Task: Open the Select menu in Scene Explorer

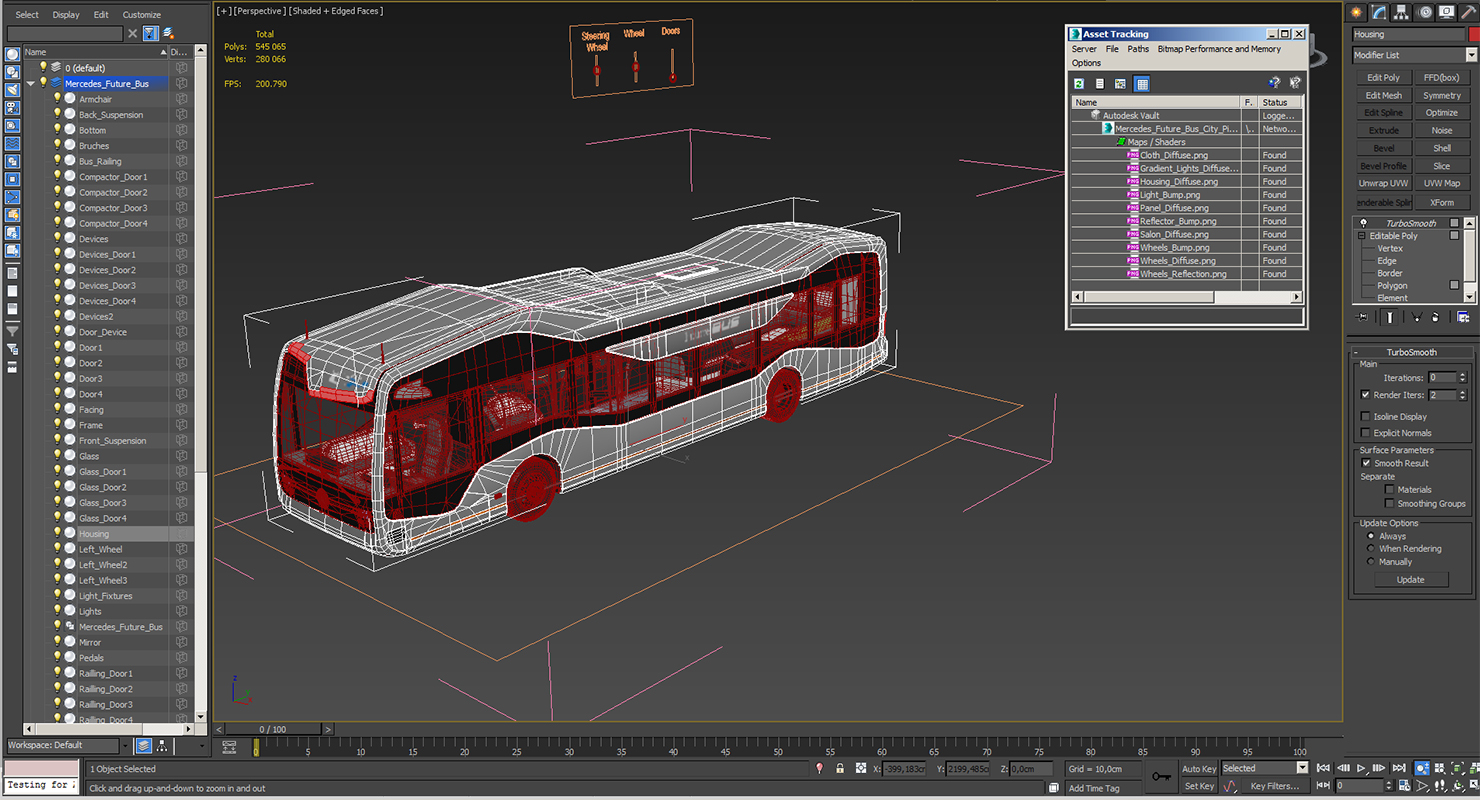Action: pyautogui.click(x=27, y=15)
